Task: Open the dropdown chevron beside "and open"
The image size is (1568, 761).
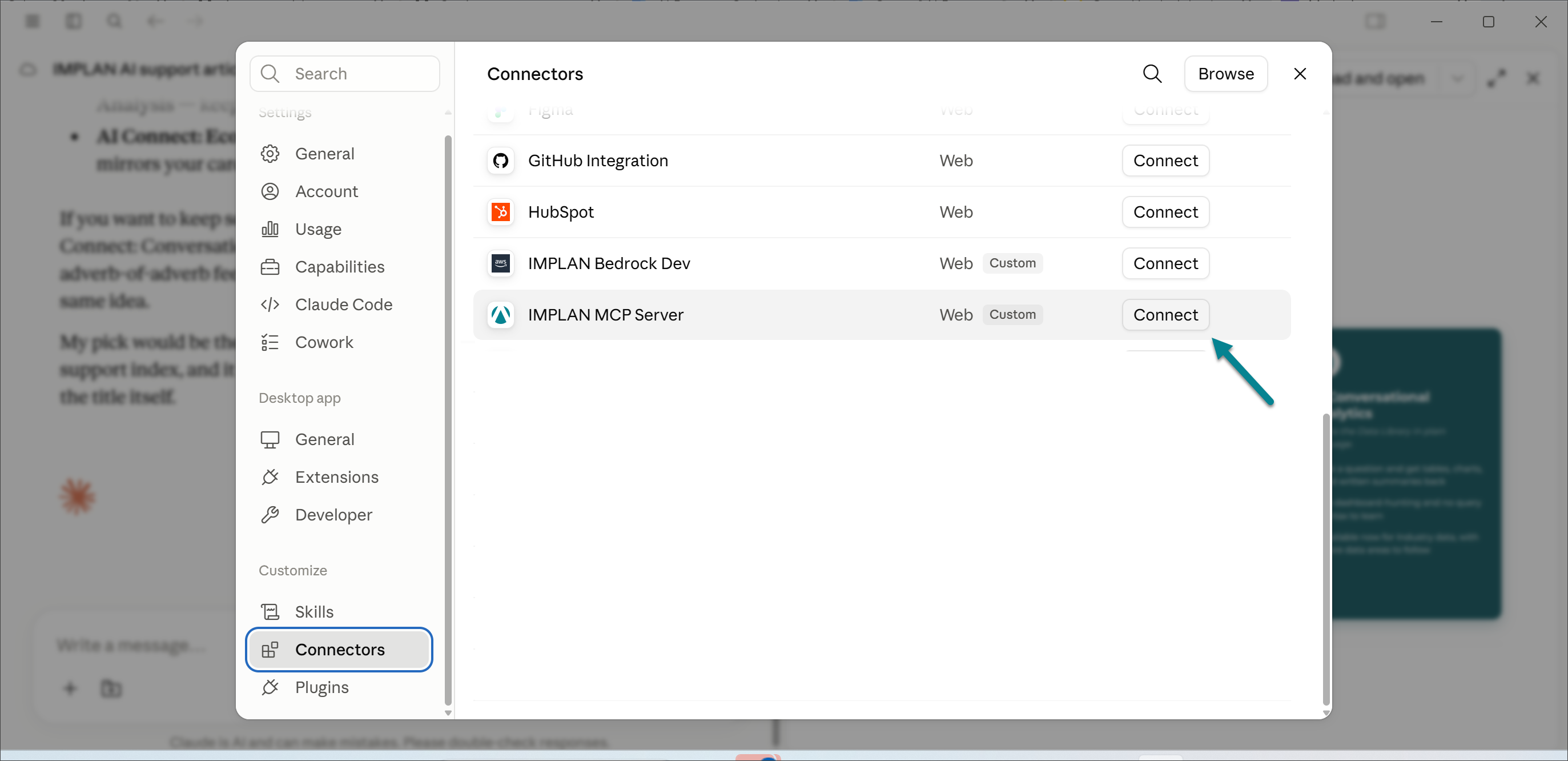Action: [1457, 78]
